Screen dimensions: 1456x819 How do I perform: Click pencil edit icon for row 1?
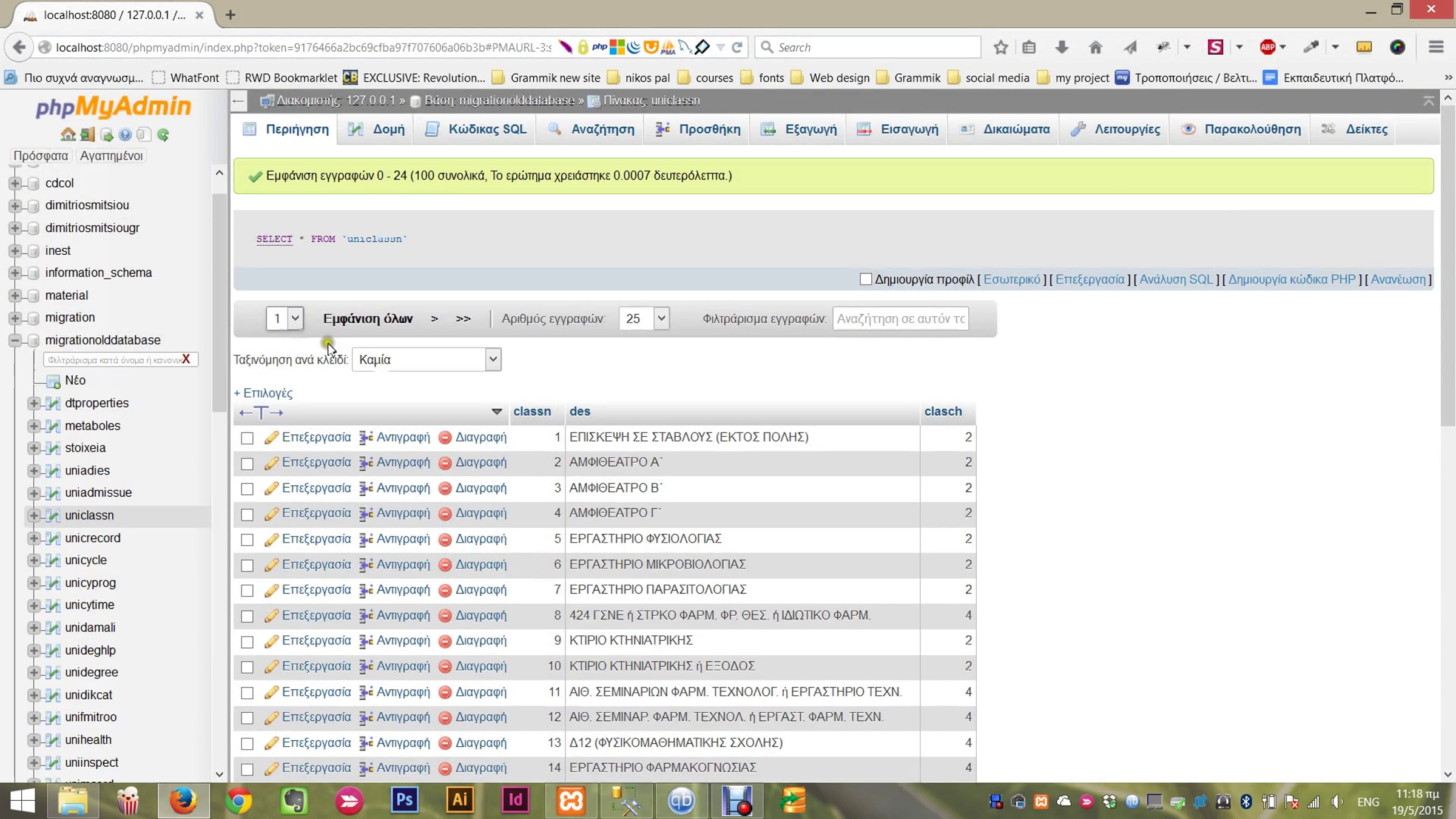(x=271, y=437)
